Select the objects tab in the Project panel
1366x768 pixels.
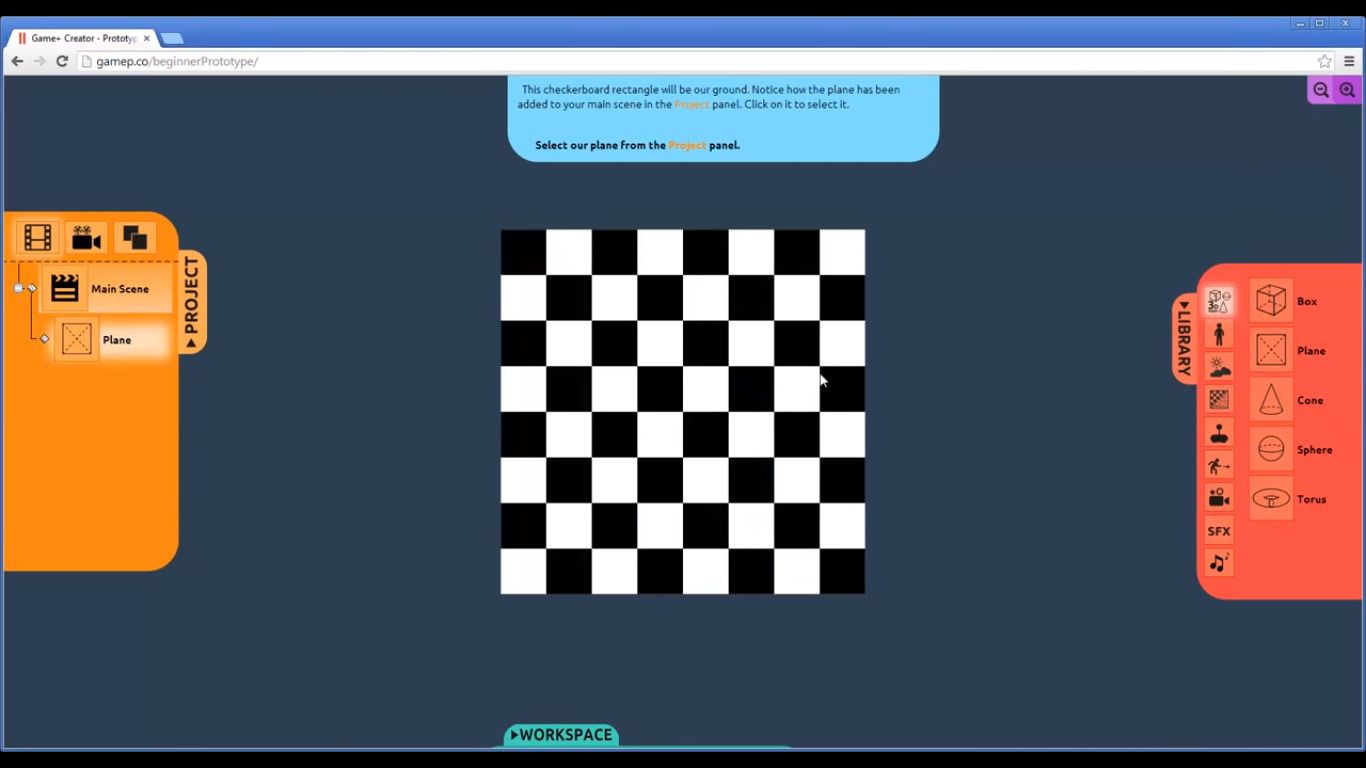point(134,237)
